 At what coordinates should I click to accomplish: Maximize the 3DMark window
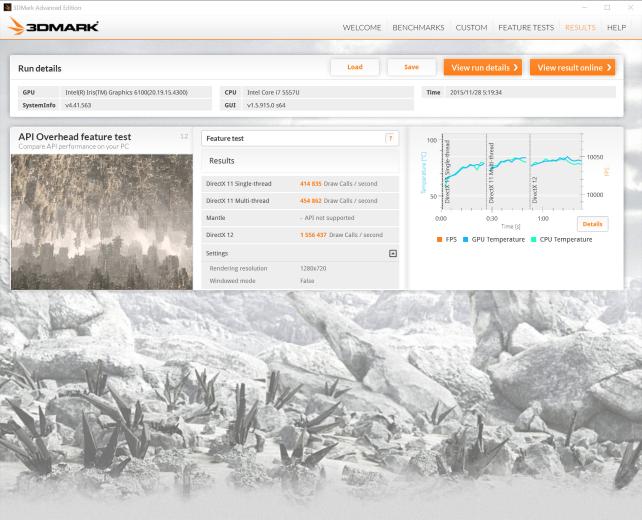607,7
